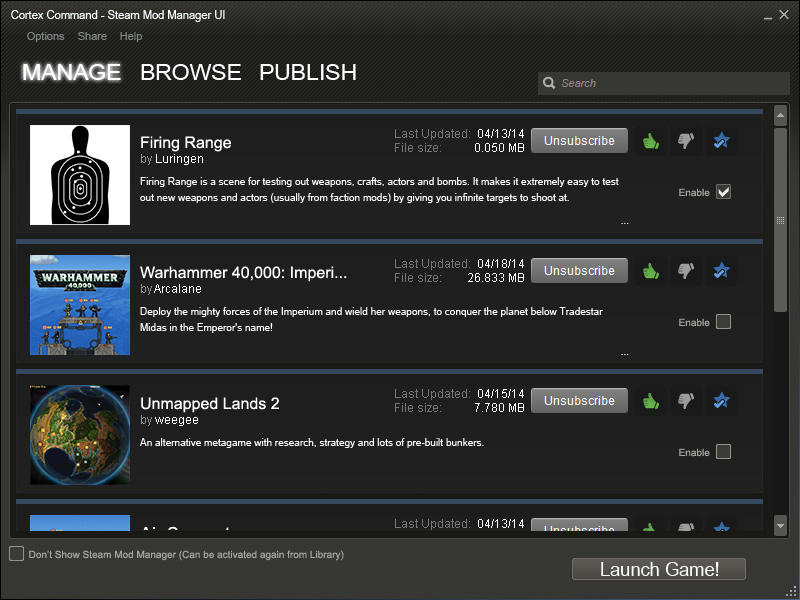Click the scrollbar up arrow

(x=780, y=116)
